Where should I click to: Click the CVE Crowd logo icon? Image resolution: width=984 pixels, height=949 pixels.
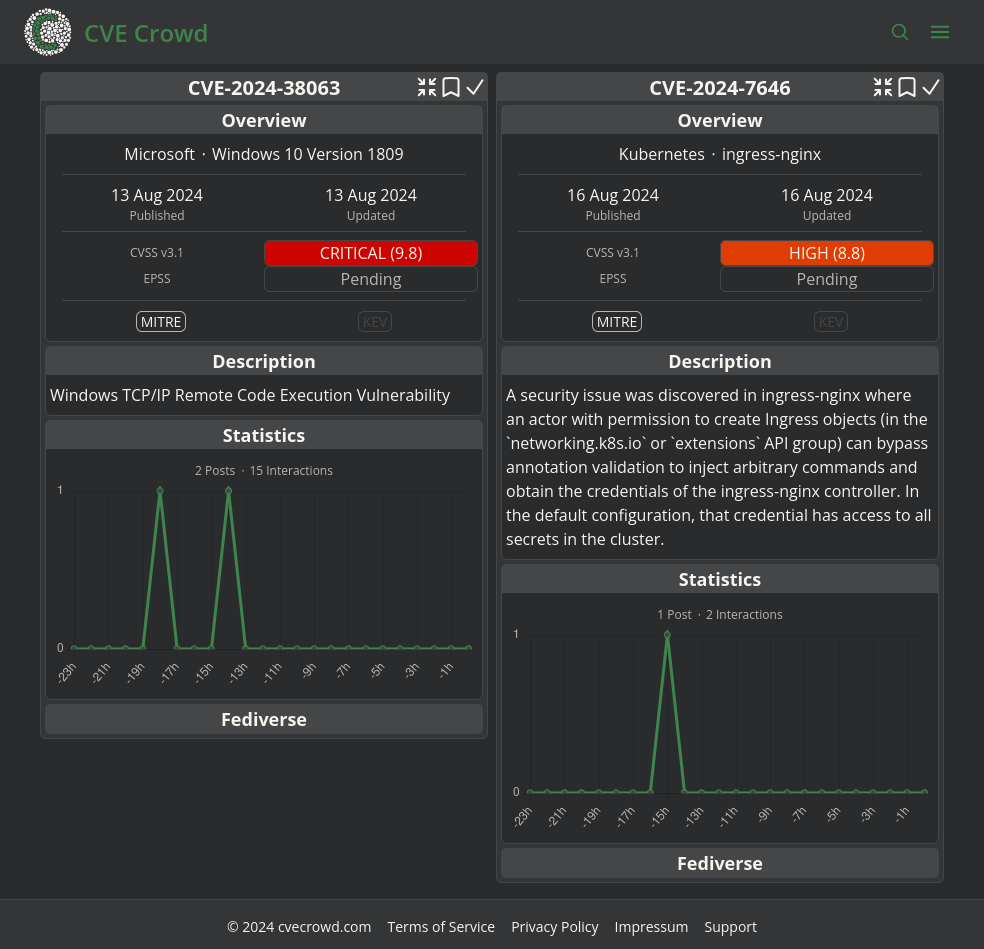(48, 32)
